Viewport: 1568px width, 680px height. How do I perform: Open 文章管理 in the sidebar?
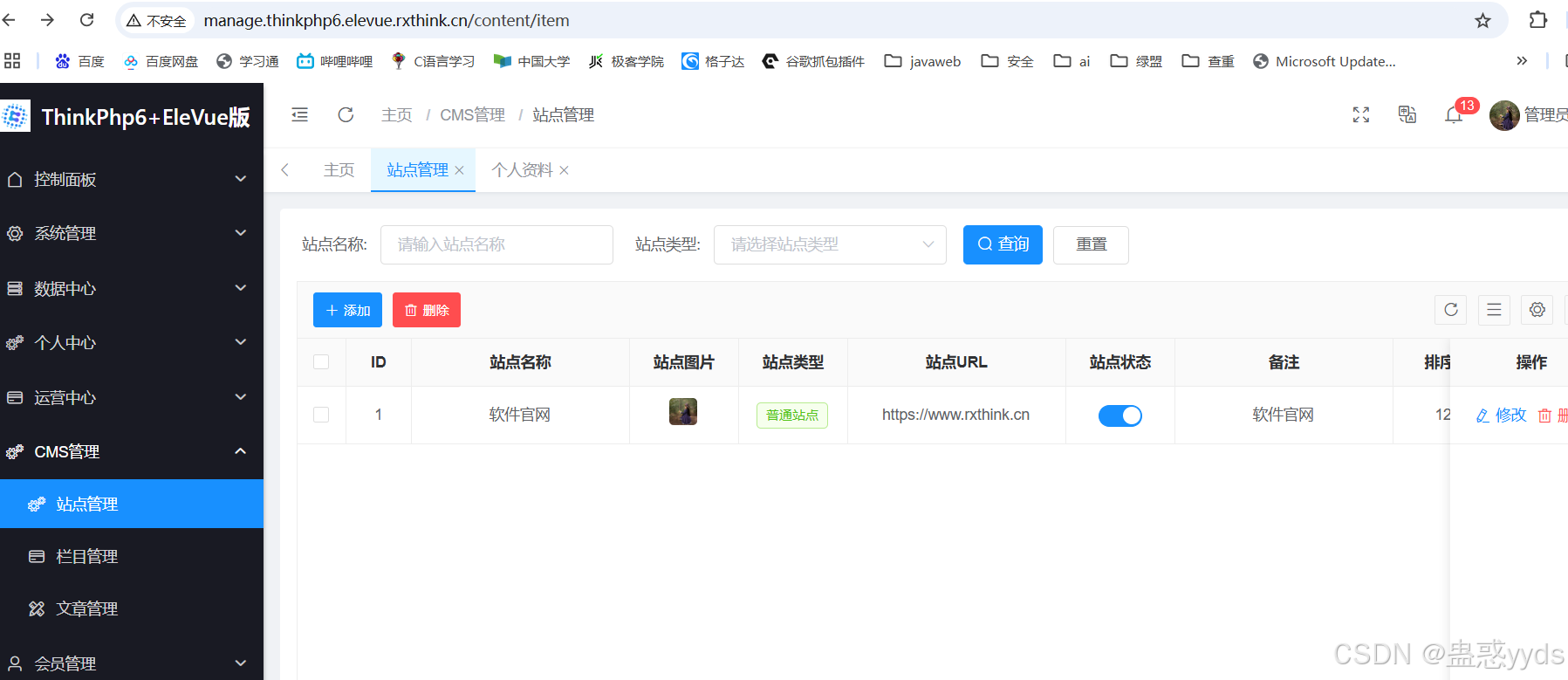tap(132, 608)
